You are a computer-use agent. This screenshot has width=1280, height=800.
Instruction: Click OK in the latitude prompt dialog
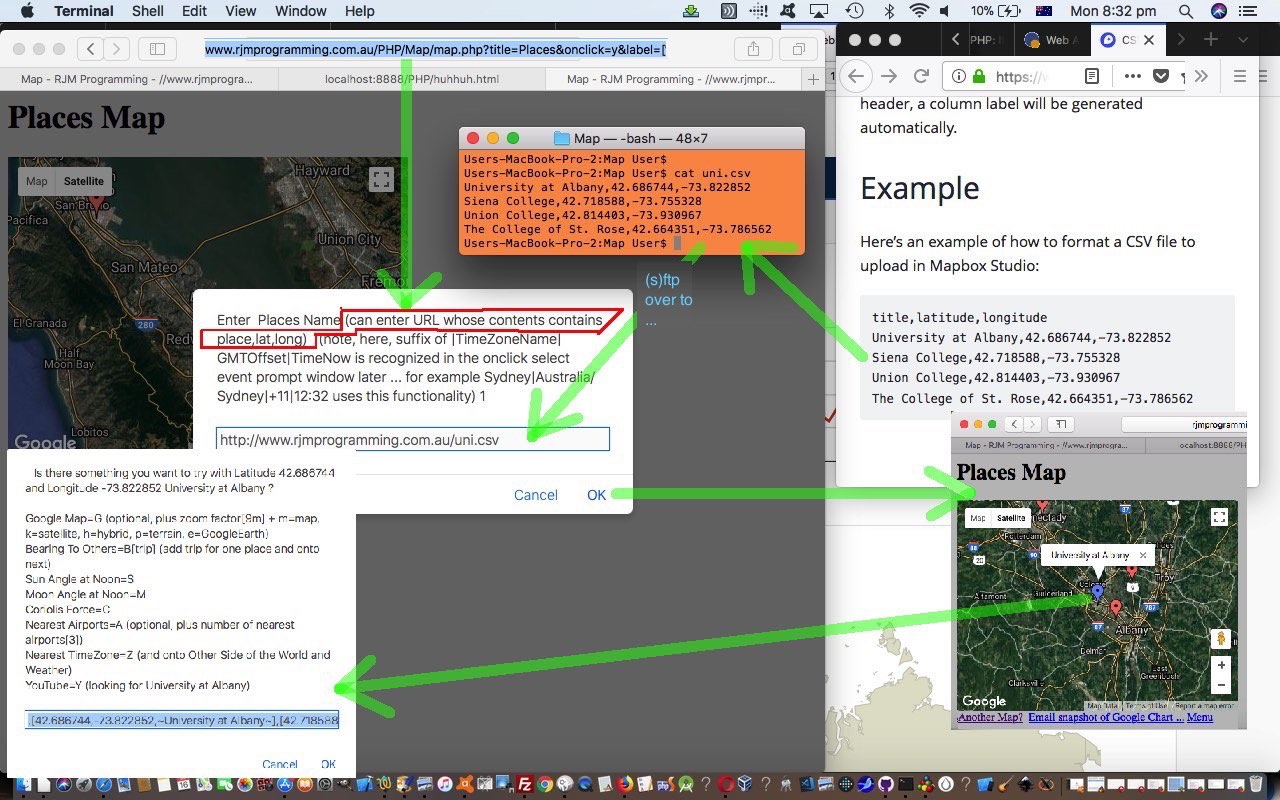tap(328, 765)
